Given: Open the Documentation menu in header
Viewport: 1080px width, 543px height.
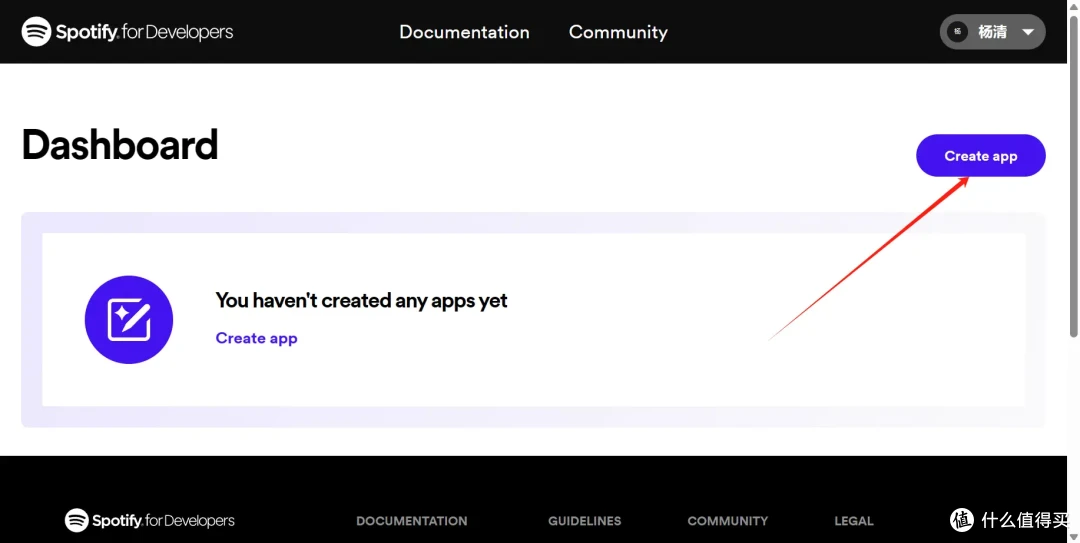Looking at the screenshot, I should [464, 32].
